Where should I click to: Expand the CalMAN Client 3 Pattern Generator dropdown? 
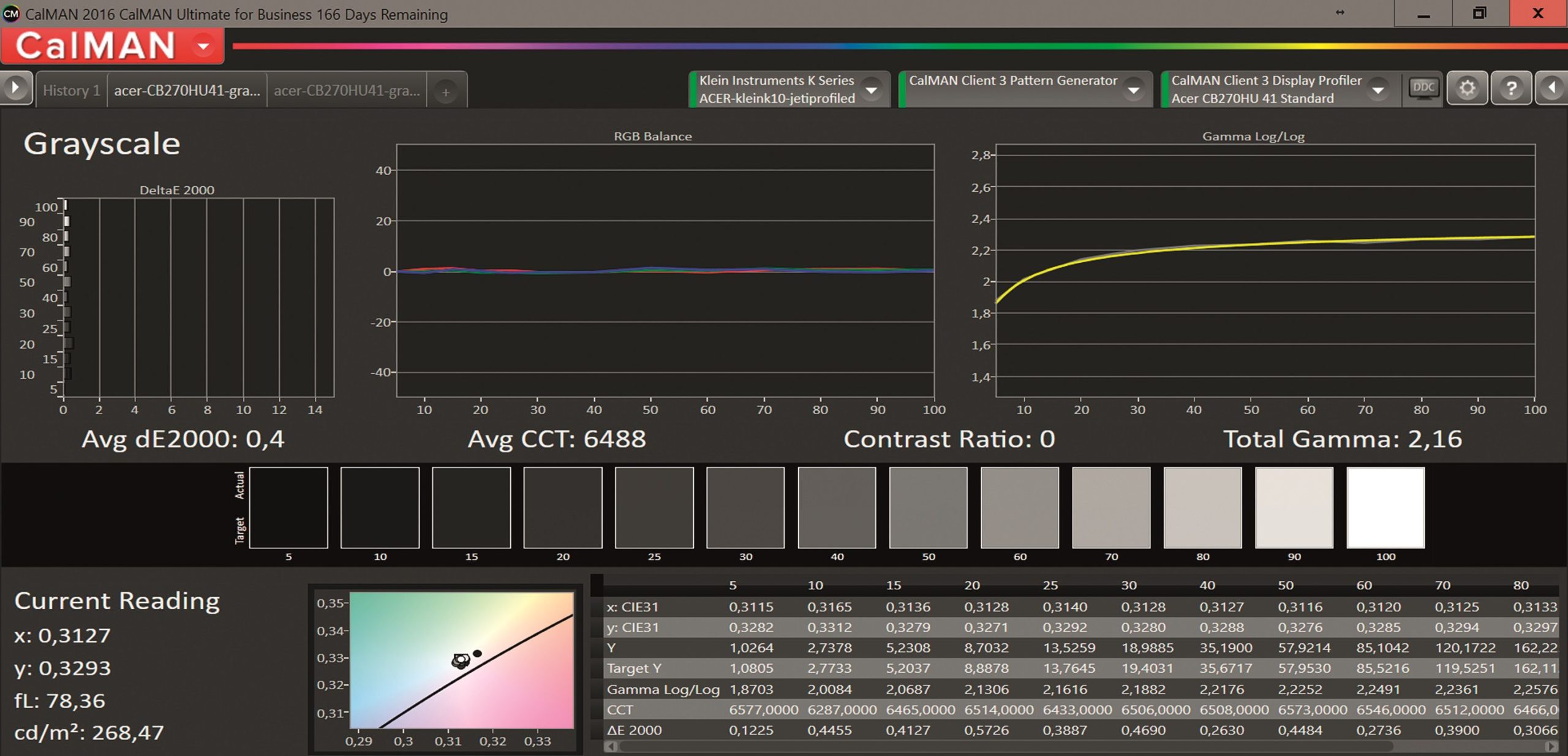pyautogui.click(x=1133, y=90)
